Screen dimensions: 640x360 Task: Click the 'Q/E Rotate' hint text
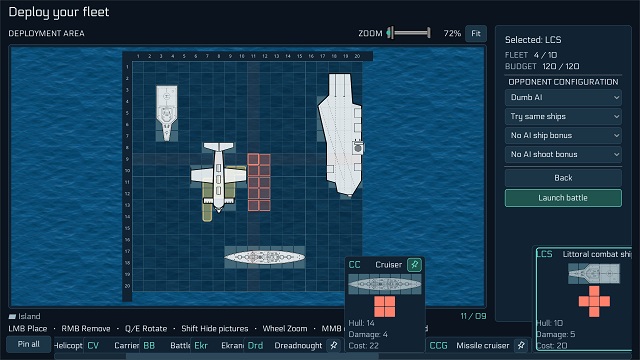146,329
